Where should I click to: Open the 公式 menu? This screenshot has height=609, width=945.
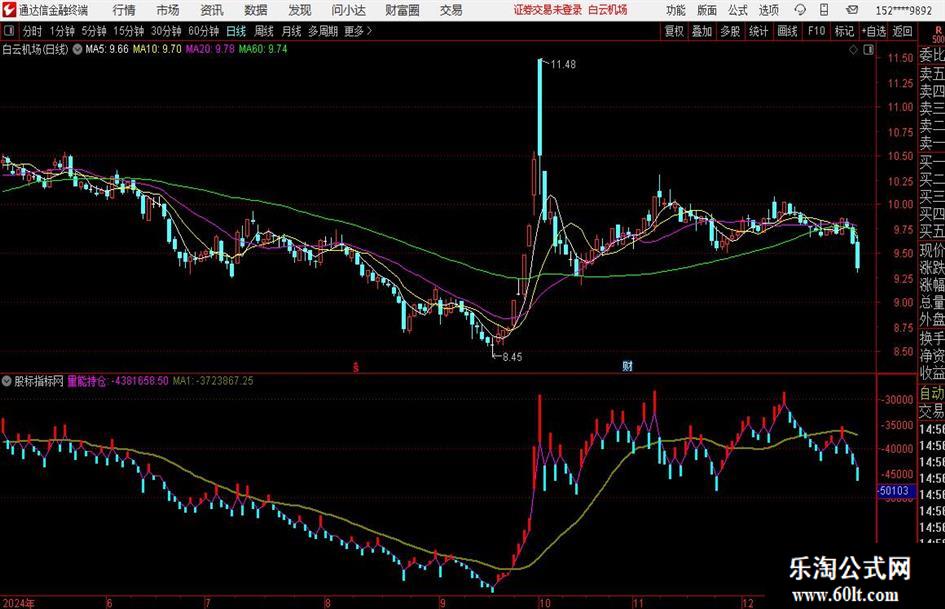tap(738, 10)
